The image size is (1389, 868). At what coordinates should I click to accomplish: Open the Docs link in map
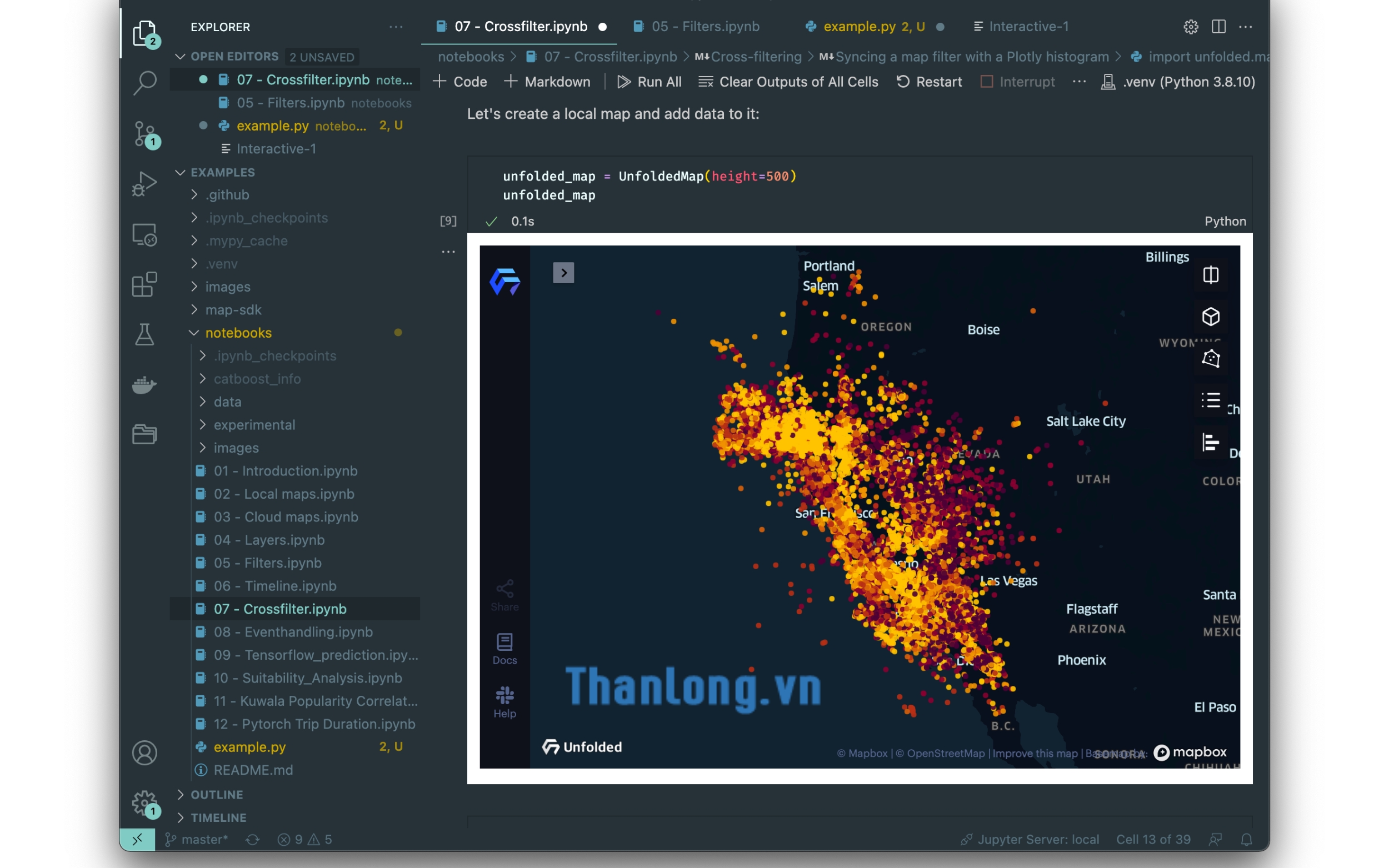(x=504, y=649)
